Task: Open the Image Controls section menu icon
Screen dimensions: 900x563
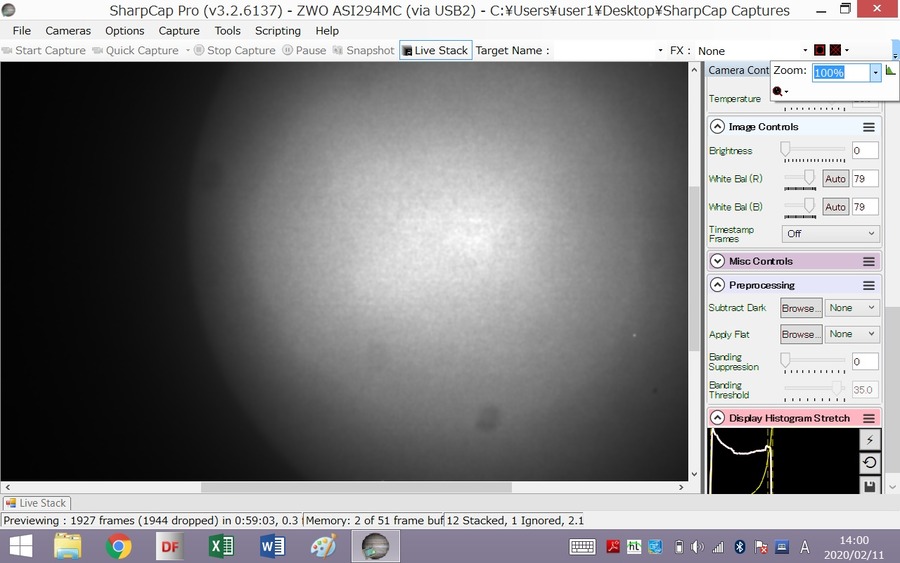Action: [x=868, y=127]
